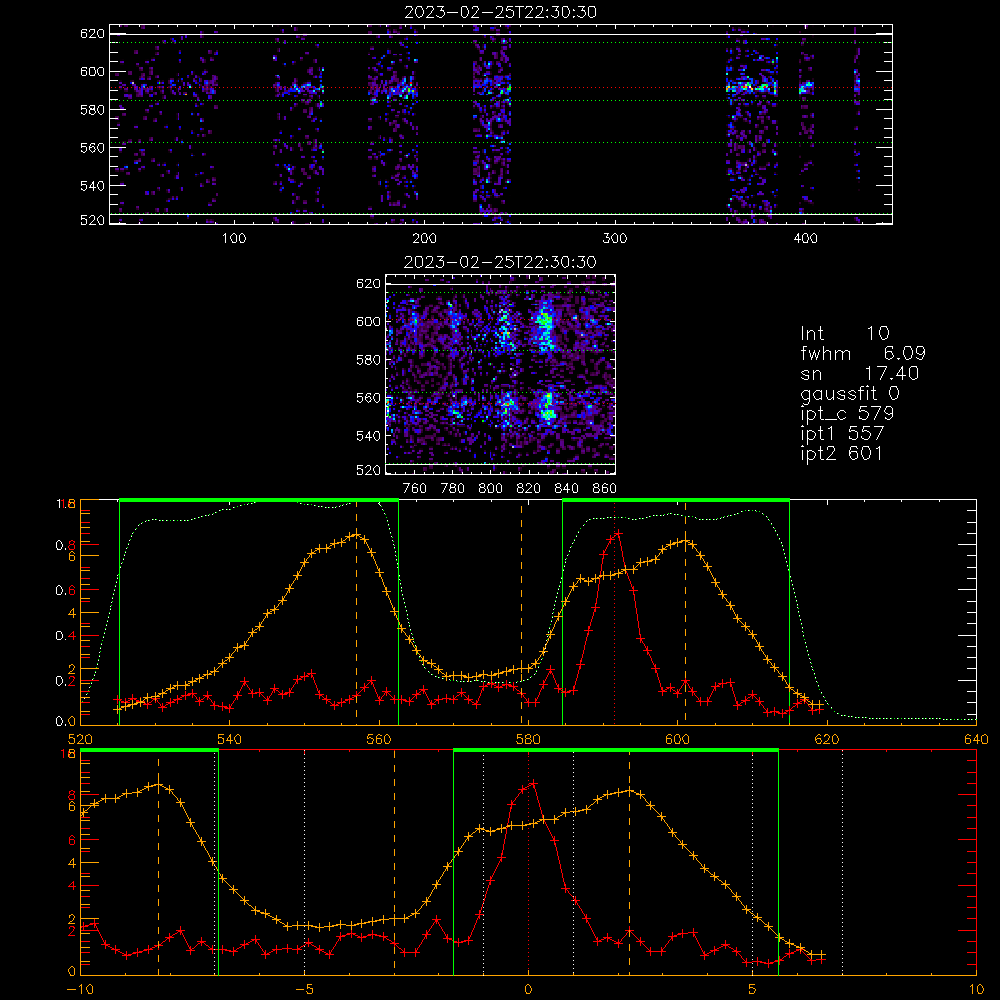Click the small bright spot near x=400 in the top spectrogram
The width and height of the screenshot is (1000, 1000).
[807, 87]
